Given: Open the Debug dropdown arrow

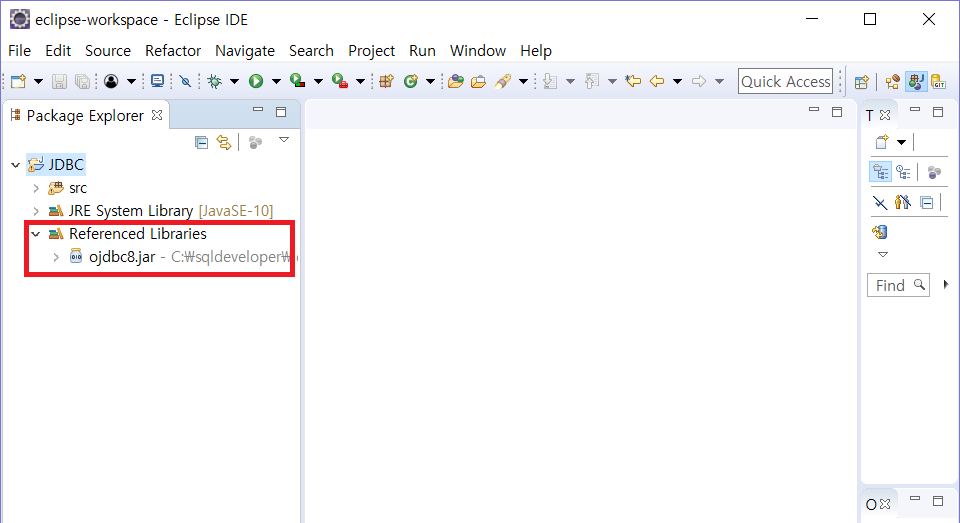Looking at the screenshot, I should click(x=234, y=81).
